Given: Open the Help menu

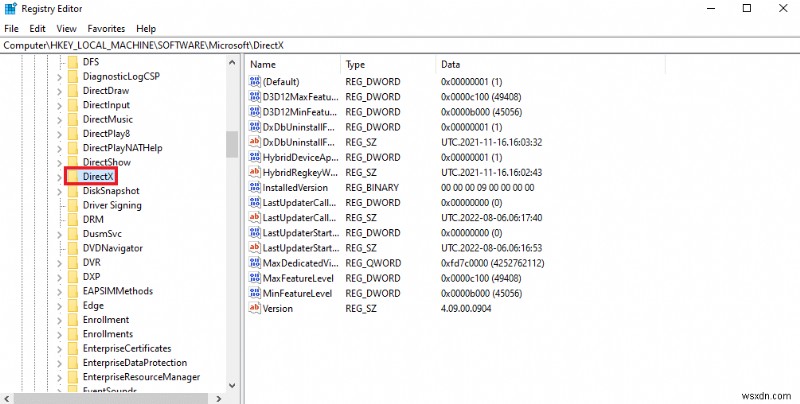Looking at the screenshot, I should [x=146, y=29].
